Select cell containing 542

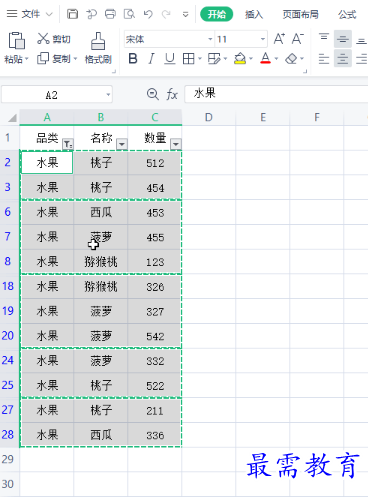(155, 336)
